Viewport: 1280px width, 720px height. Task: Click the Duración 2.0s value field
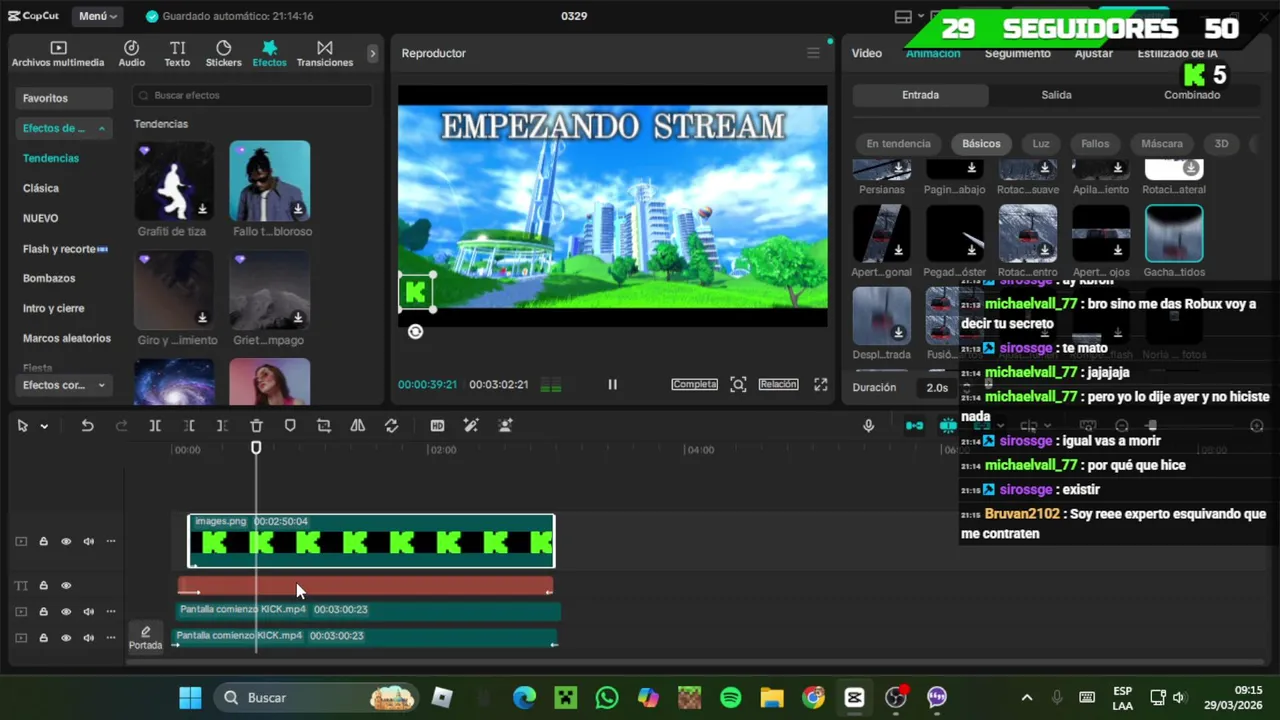coord(937,387)
